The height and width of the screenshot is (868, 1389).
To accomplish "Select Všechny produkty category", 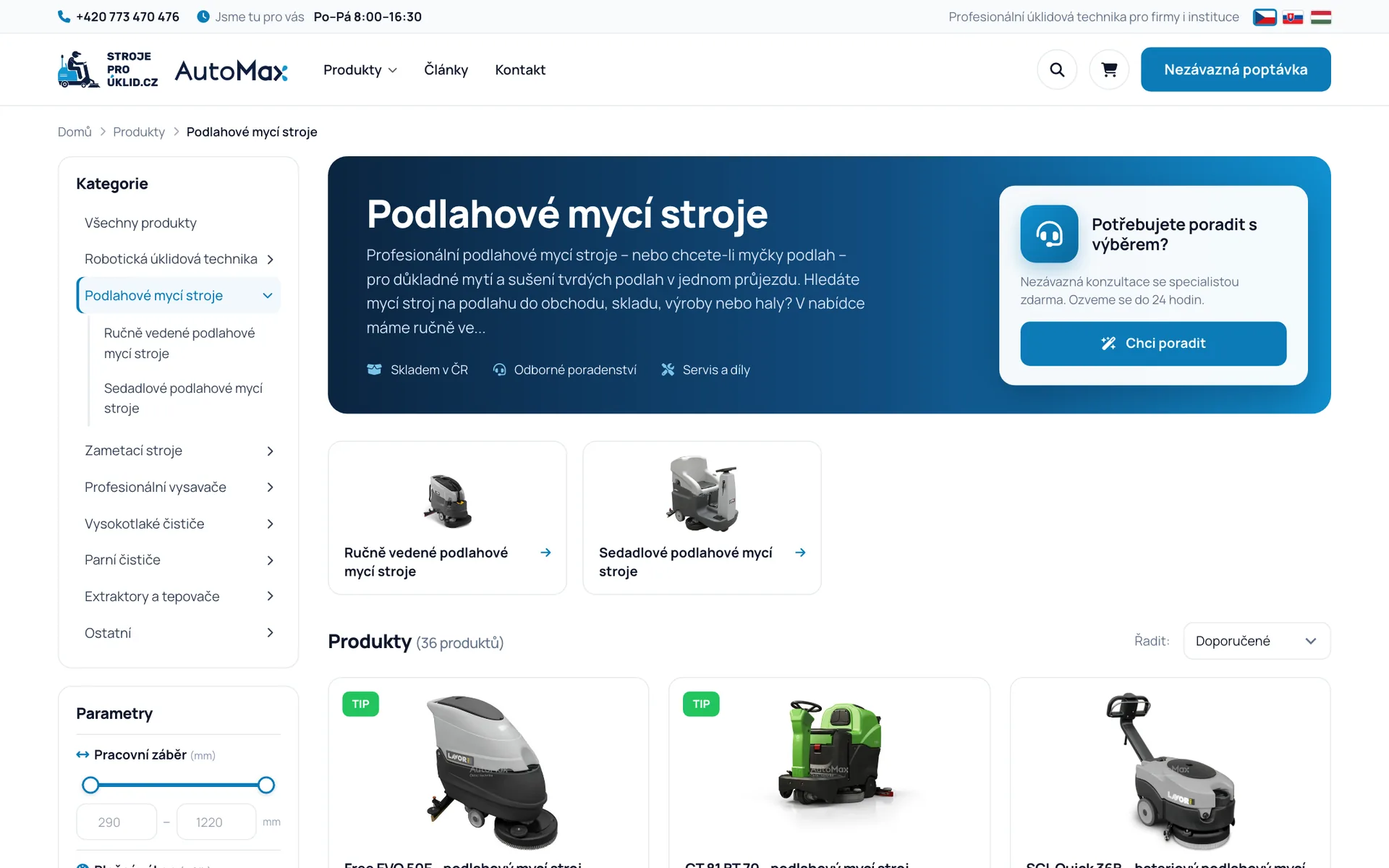I will 140,223.
